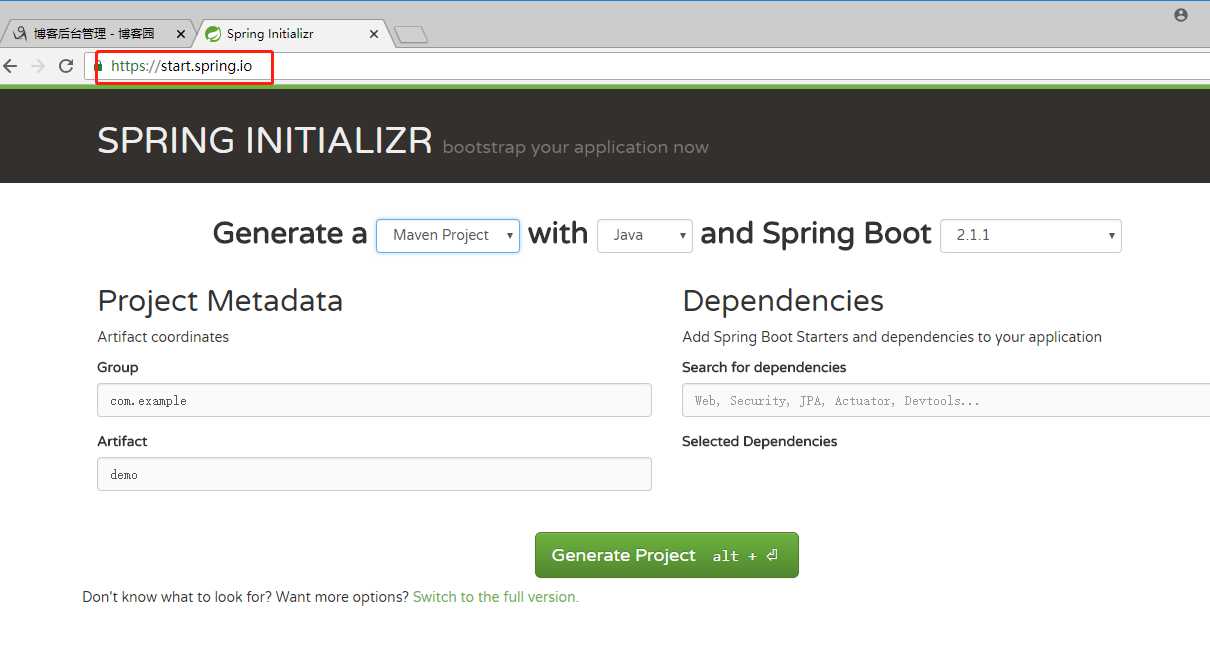This screenshot has height=652, width=1210.
Task: Click the Artifact input field demo
Action: coord(374,474)
